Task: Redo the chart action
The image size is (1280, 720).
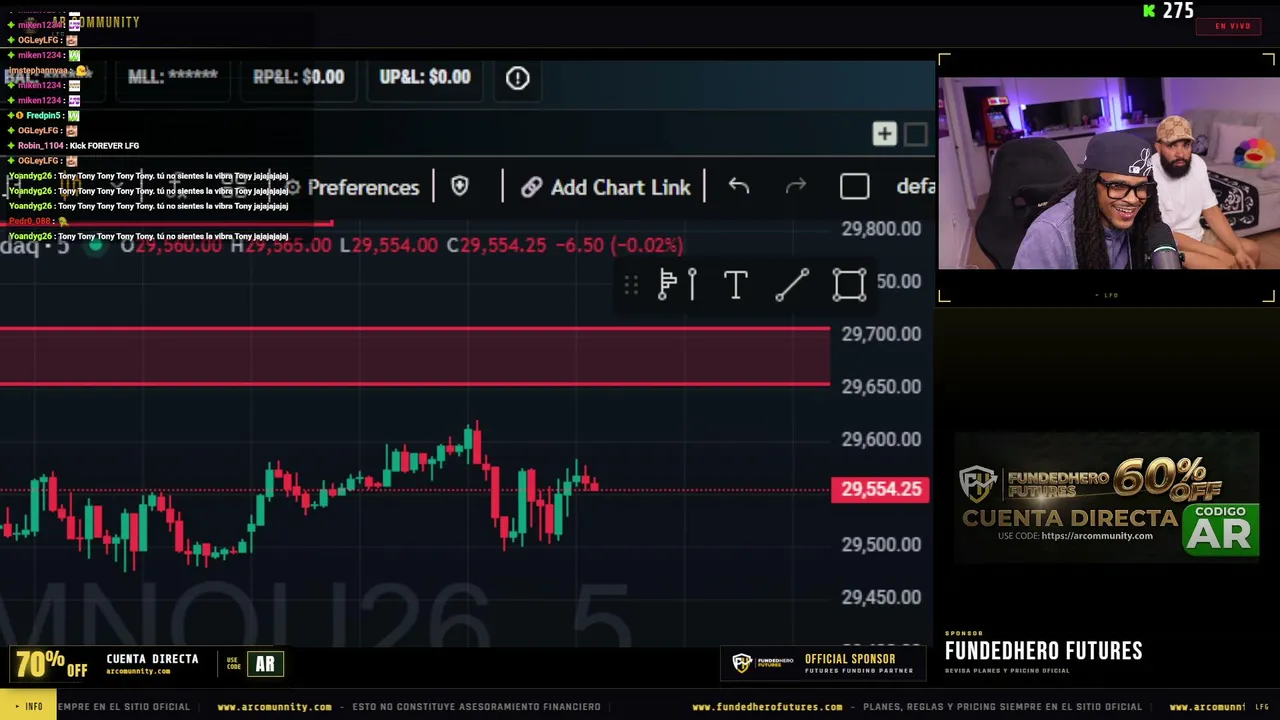Action: pos(795,186)
